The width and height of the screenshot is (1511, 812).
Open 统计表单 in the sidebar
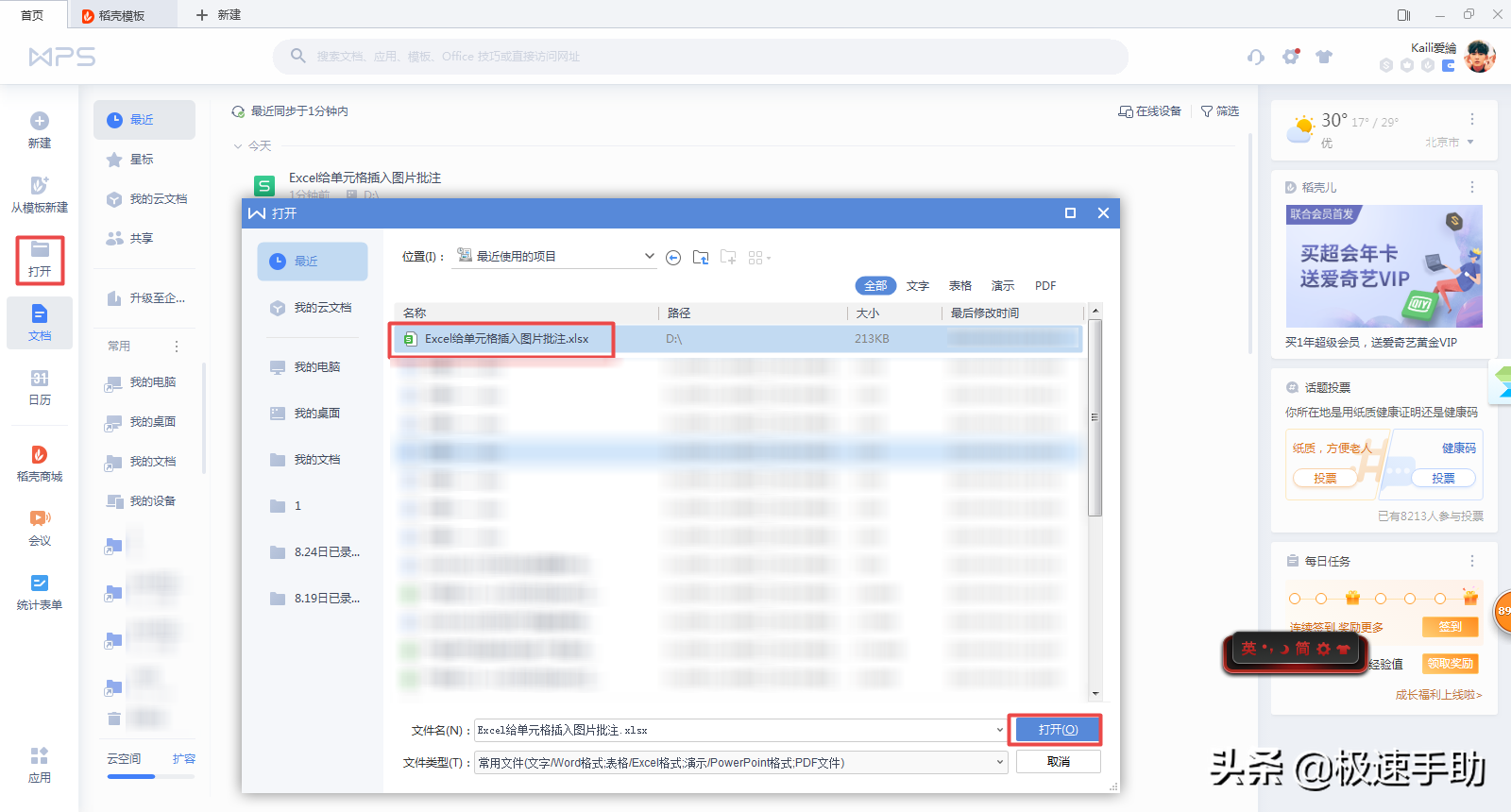point(40,592)
